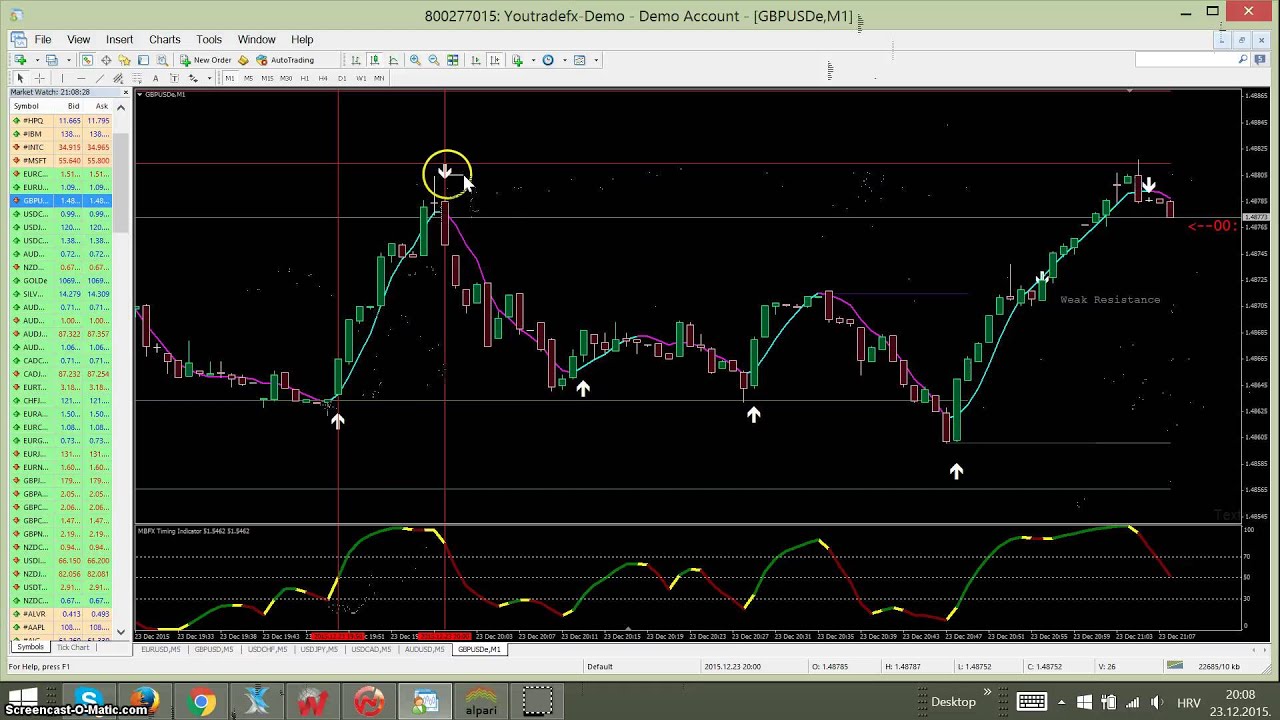Draw a horizontal line tool
The height and width of the screenshot is (720, 1280).
point(81,78)
